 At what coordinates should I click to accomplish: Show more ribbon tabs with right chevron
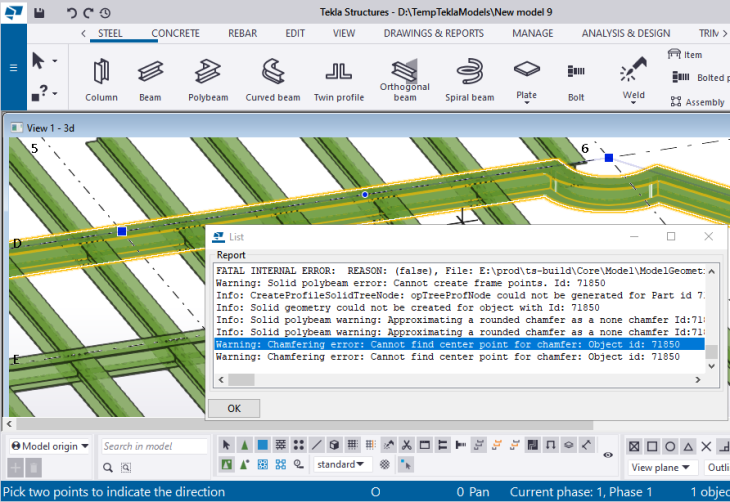(724, 34)
